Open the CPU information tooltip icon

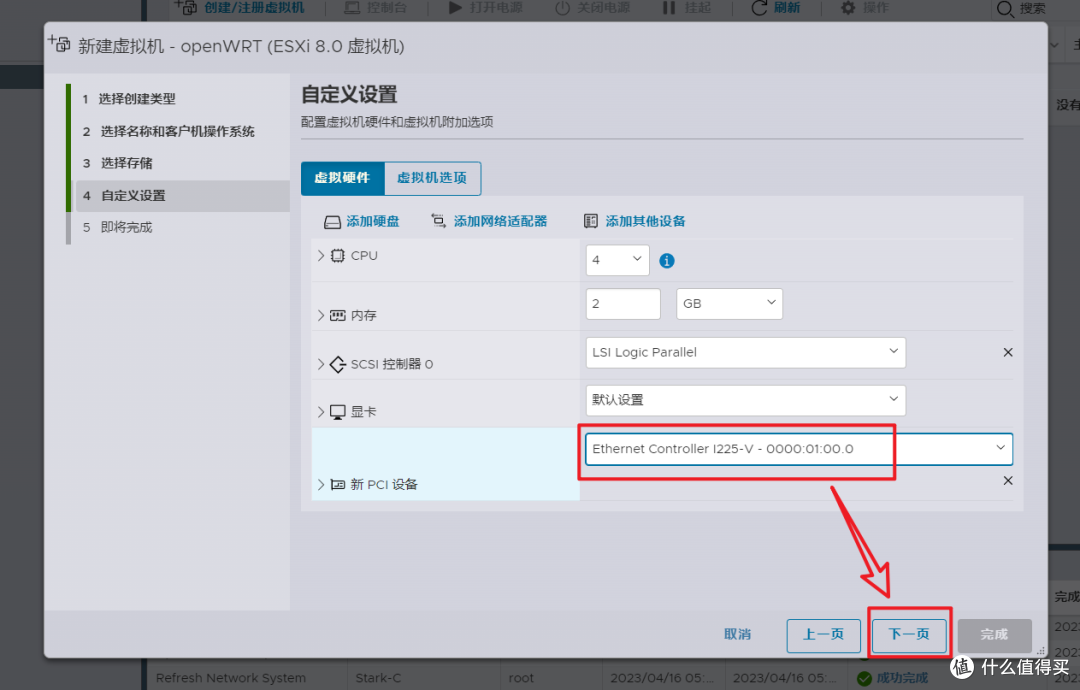point(666,260)
